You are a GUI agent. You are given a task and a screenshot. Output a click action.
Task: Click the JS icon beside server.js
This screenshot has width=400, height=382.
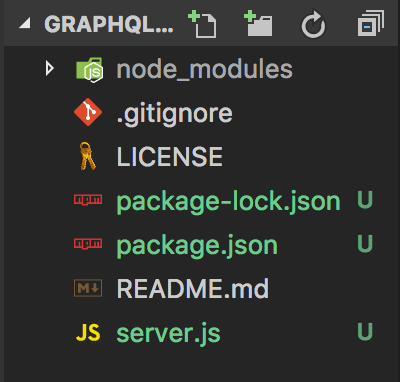point(88,332)
